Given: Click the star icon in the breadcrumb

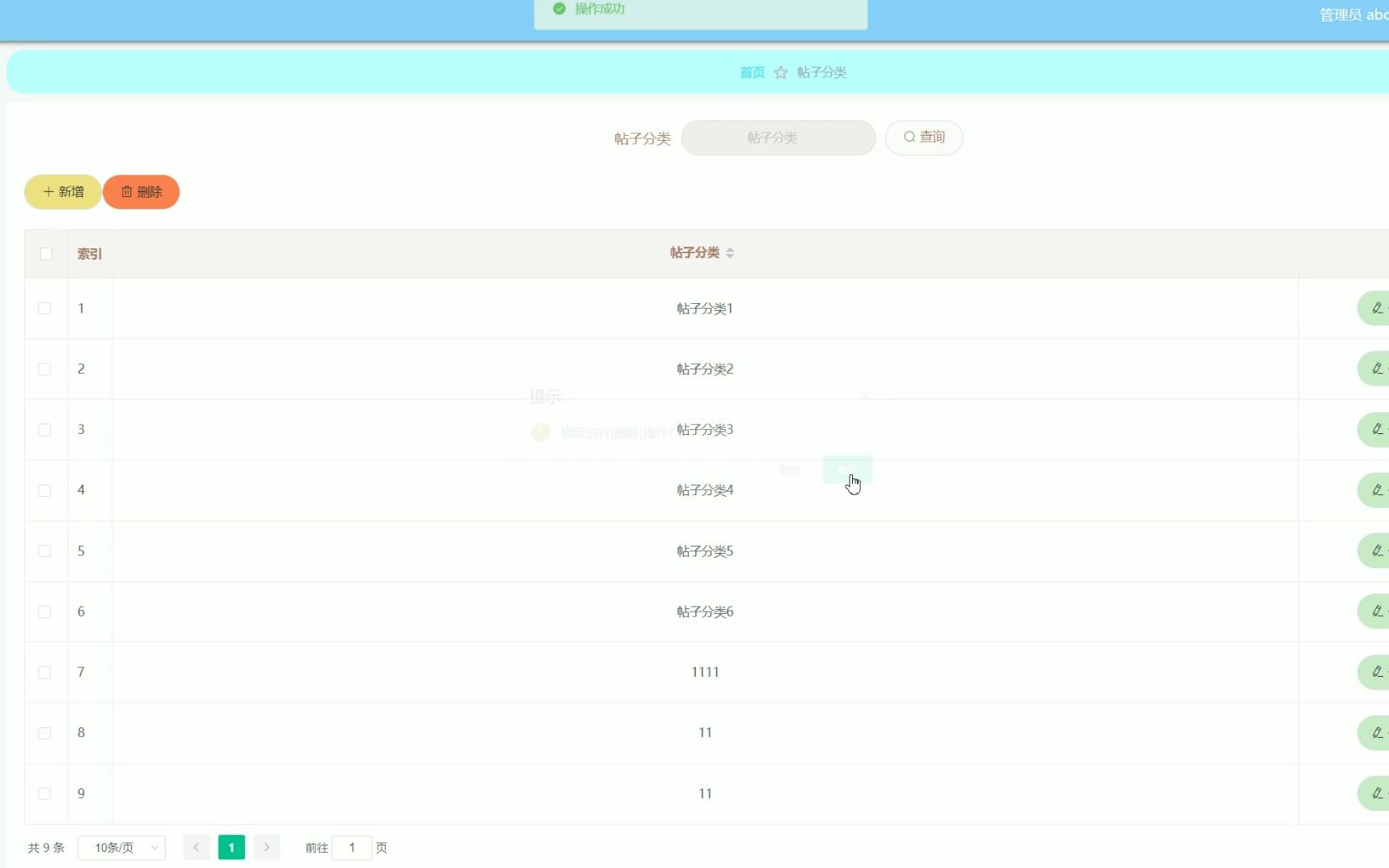Looking at the screenshot, I should [x=781, y=72].
